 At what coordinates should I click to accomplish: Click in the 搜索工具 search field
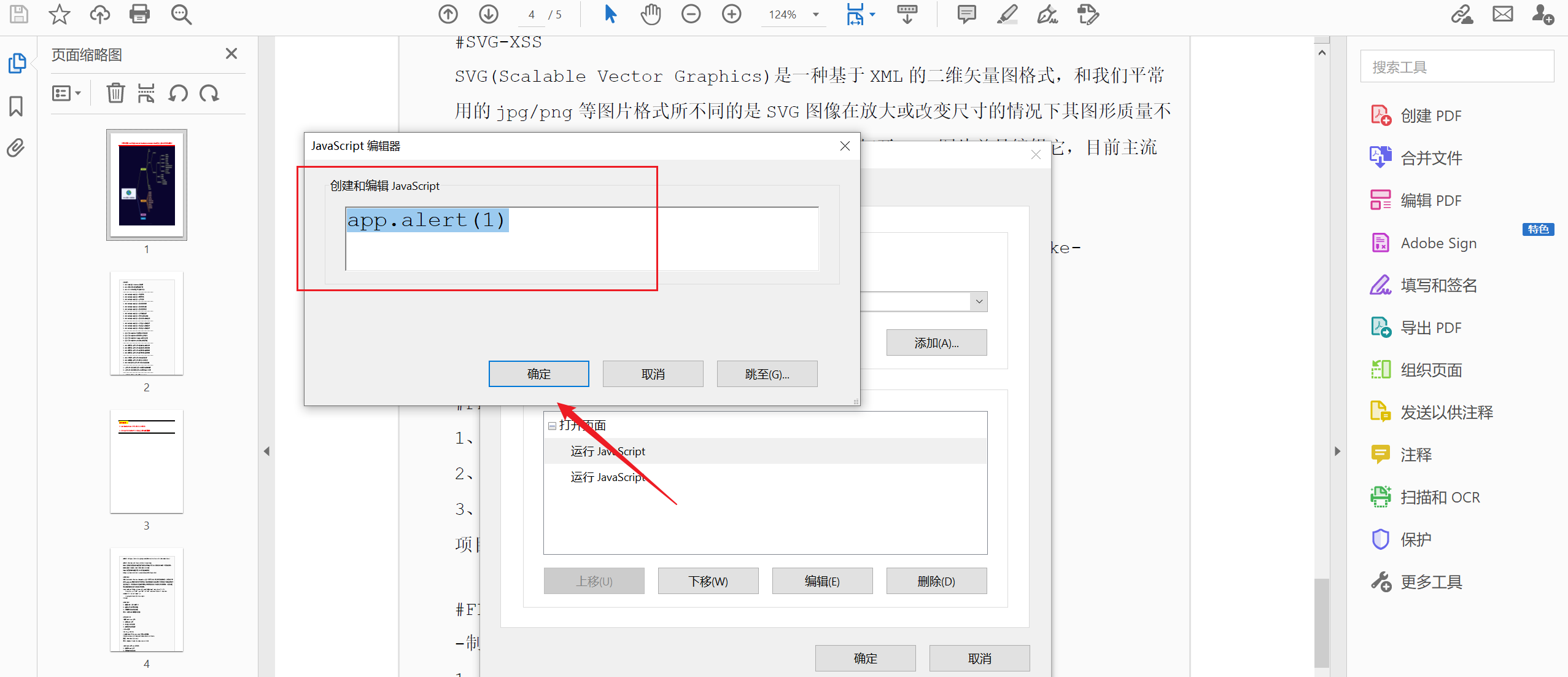click(x=1457, y=67)
